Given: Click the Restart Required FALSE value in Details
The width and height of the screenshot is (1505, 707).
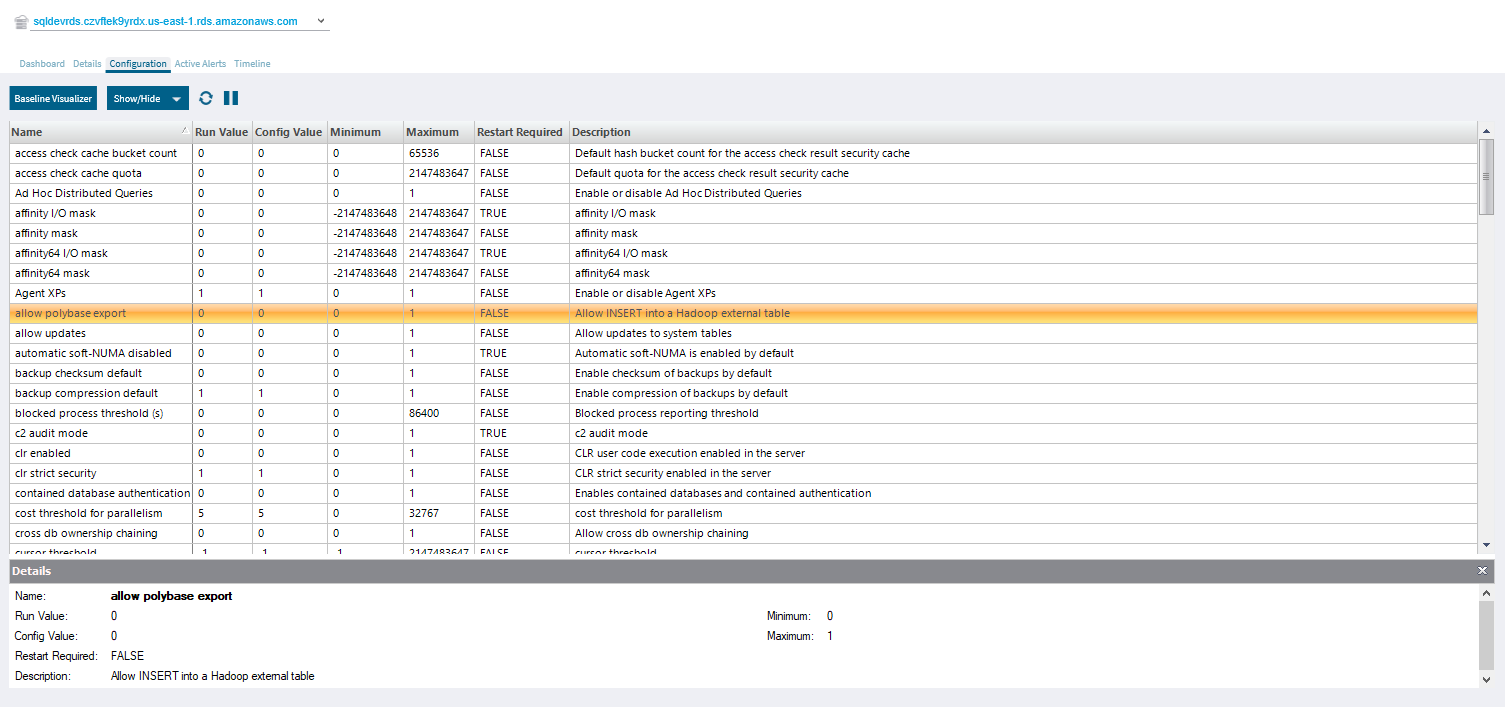Looking at the screenshot, I should tap(127, 656).
